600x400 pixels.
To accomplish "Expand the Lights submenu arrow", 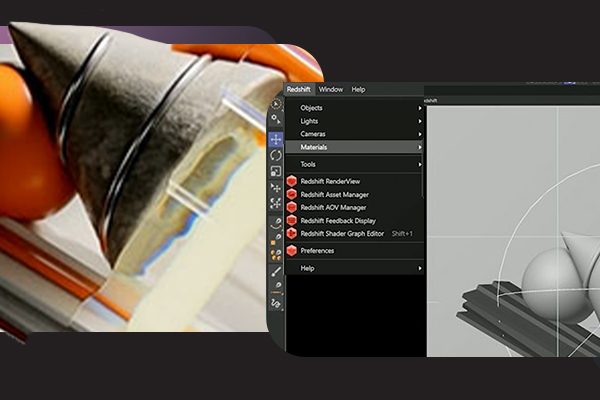I will point(420,121).
